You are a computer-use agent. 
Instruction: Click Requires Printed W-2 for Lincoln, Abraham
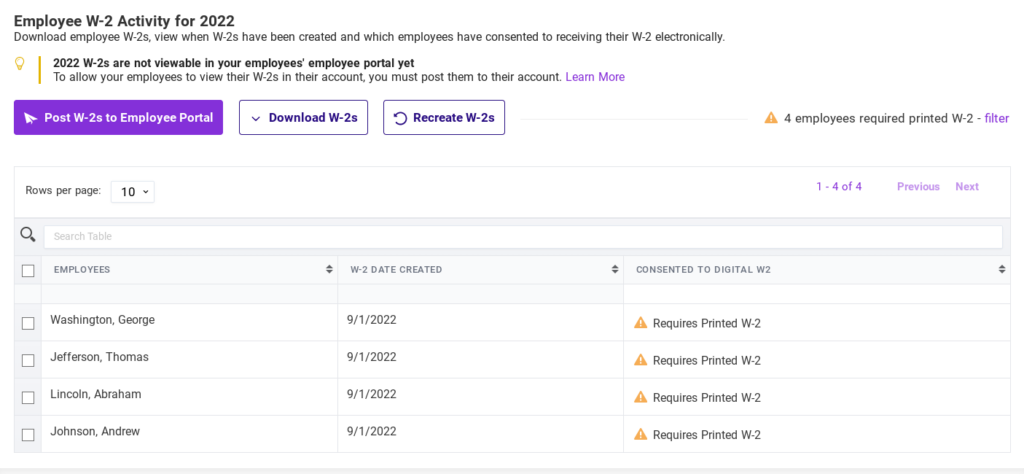pos(707,398)
